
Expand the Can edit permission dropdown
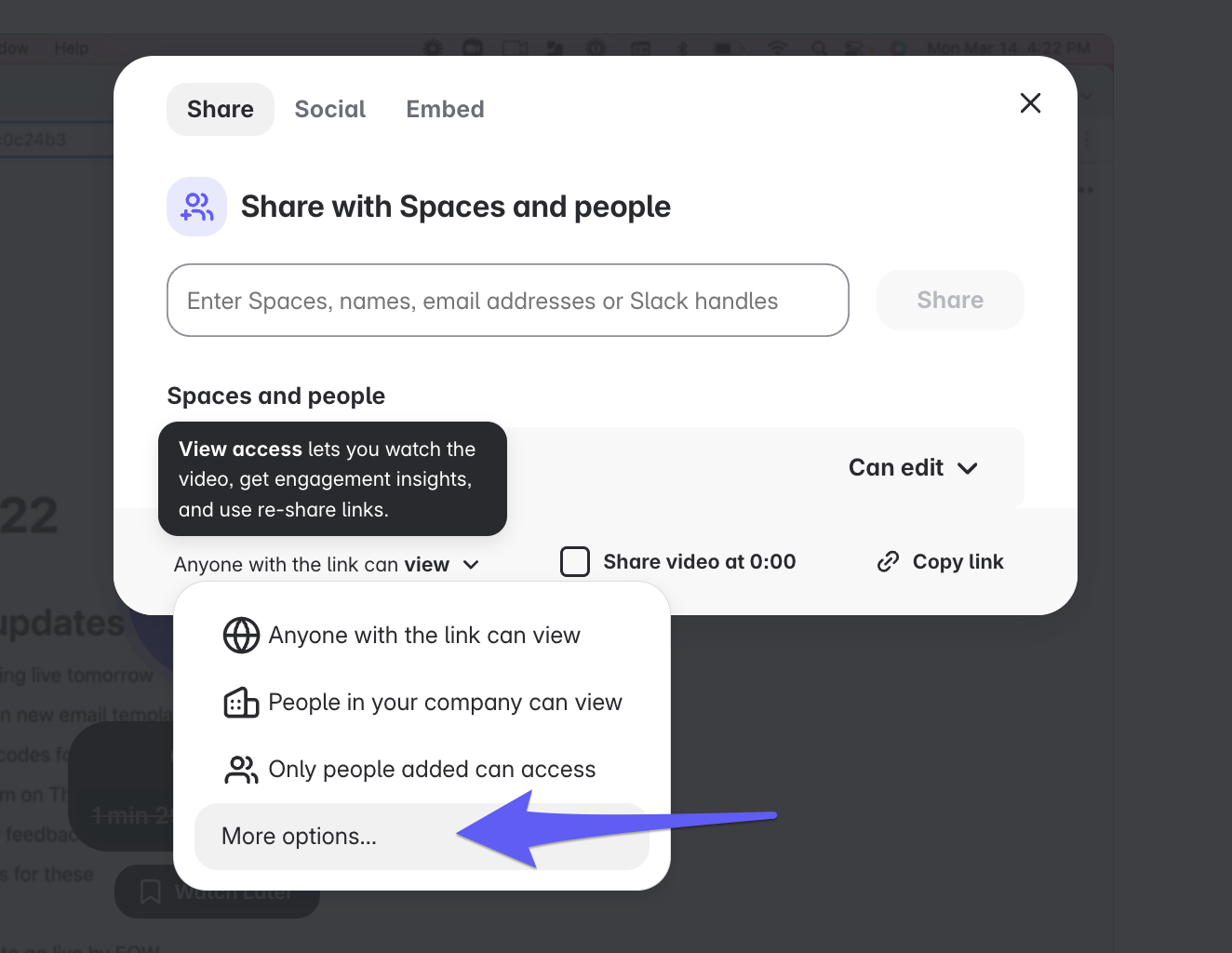pos(913,468)
